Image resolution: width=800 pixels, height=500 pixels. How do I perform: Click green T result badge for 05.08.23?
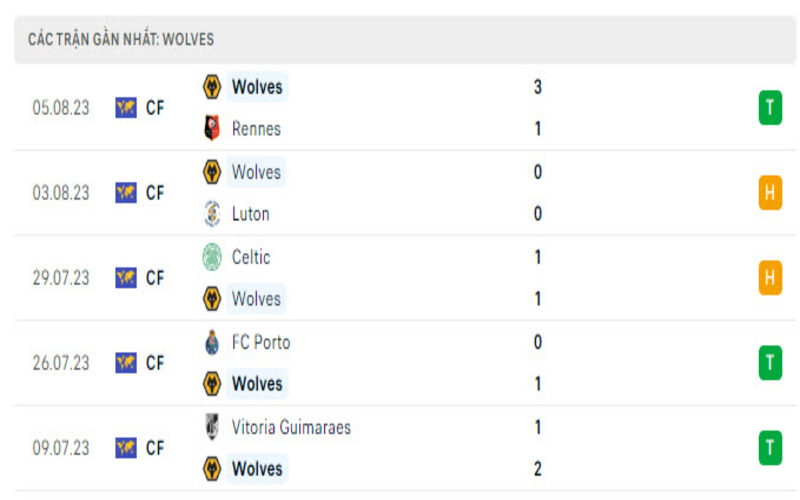[x=769, y=108]
